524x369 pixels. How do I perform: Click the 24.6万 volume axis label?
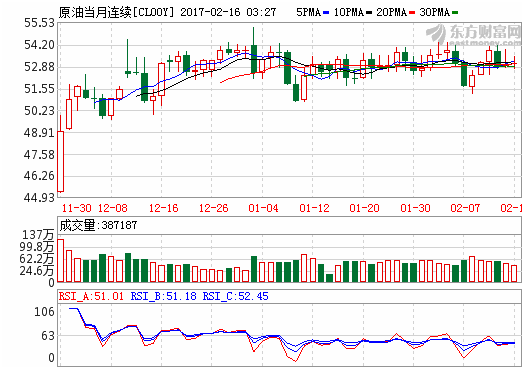click(x=37, y=271)
